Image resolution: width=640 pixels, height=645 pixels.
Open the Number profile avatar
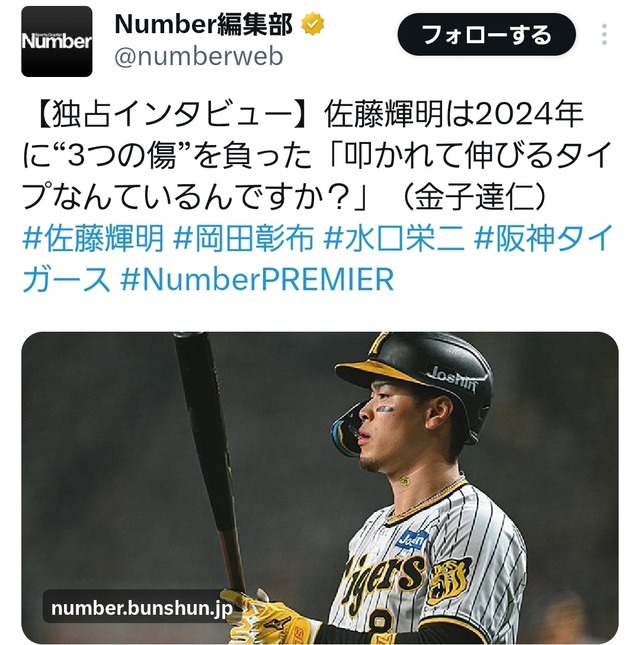[57, 41]
